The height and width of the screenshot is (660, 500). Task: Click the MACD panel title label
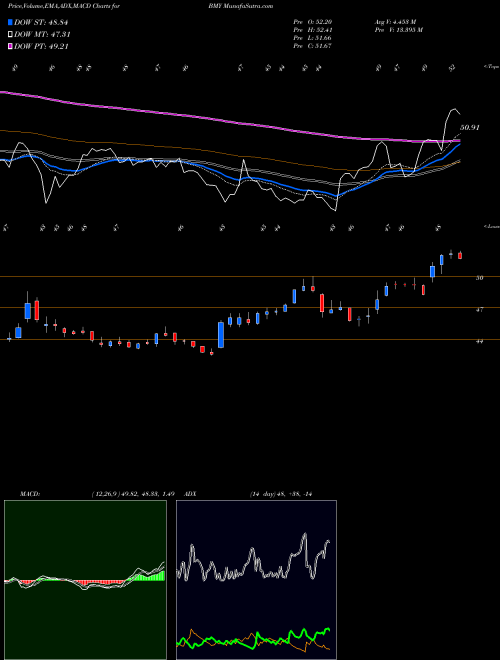coord(30,494)
